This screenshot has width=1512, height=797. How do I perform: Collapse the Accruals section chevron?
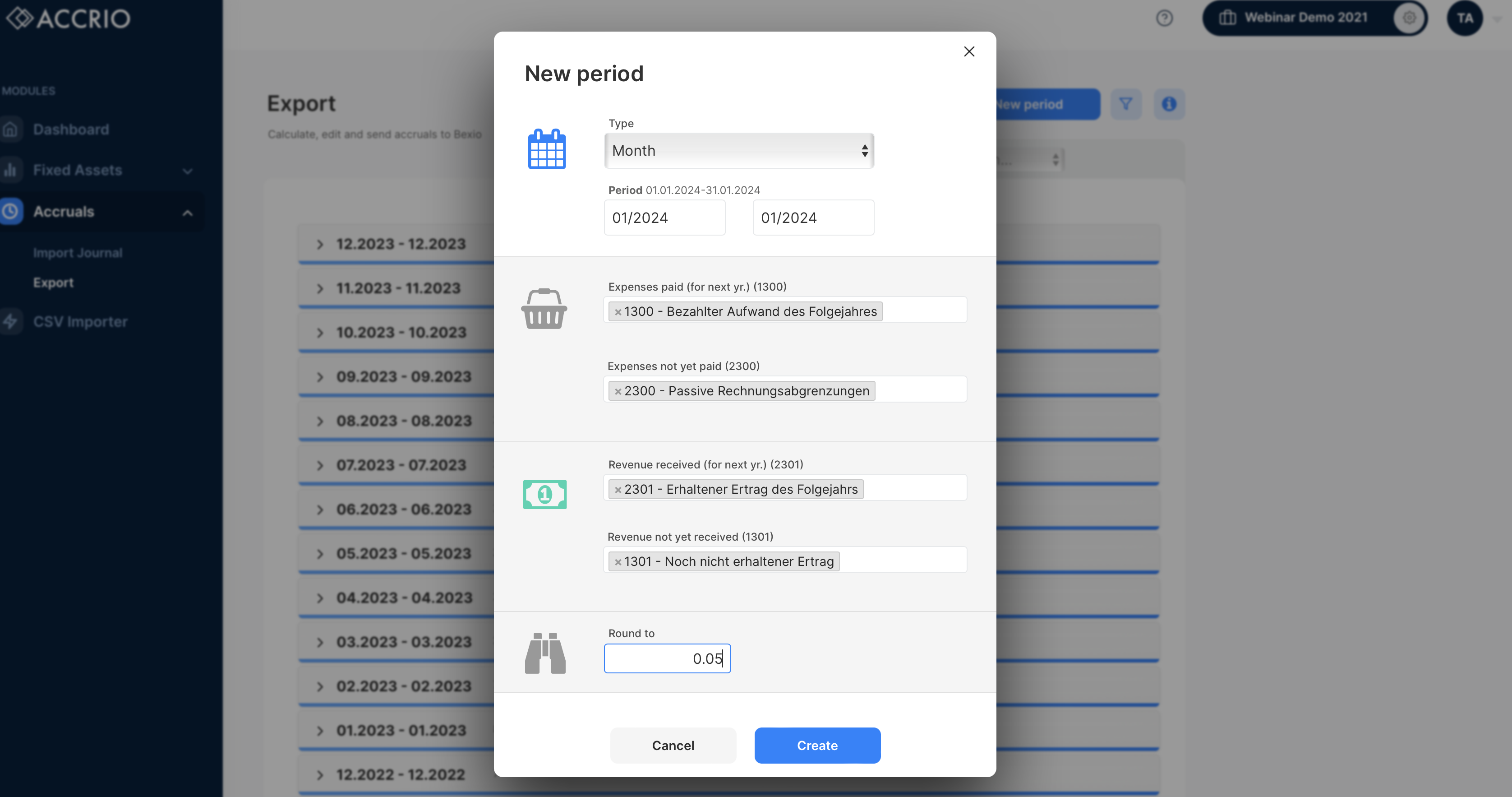(188, 212)
